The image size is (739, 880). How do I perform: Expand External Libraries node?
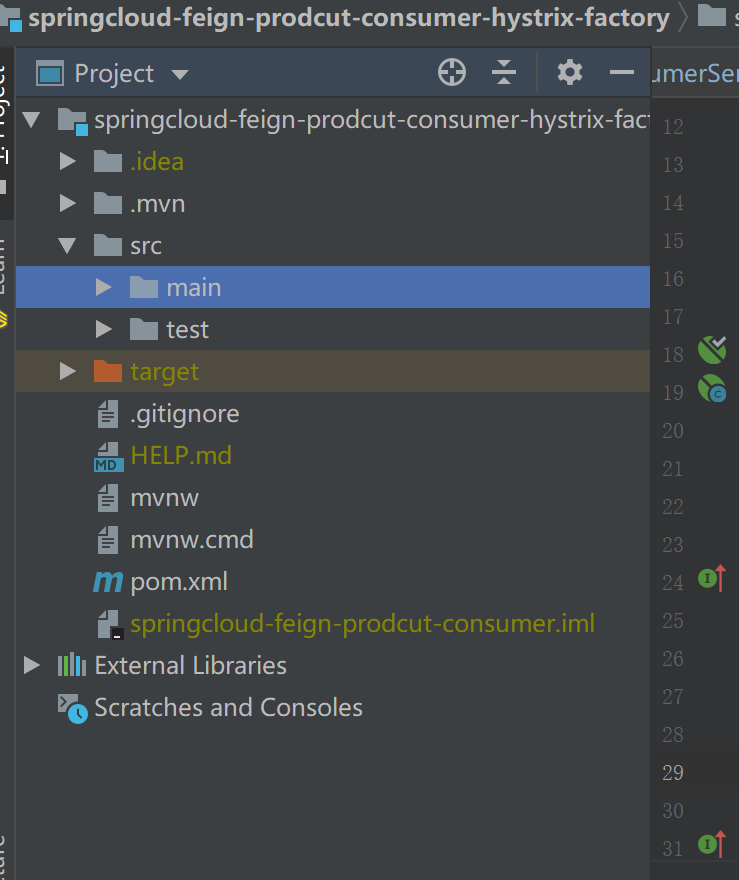click(31, 666)
